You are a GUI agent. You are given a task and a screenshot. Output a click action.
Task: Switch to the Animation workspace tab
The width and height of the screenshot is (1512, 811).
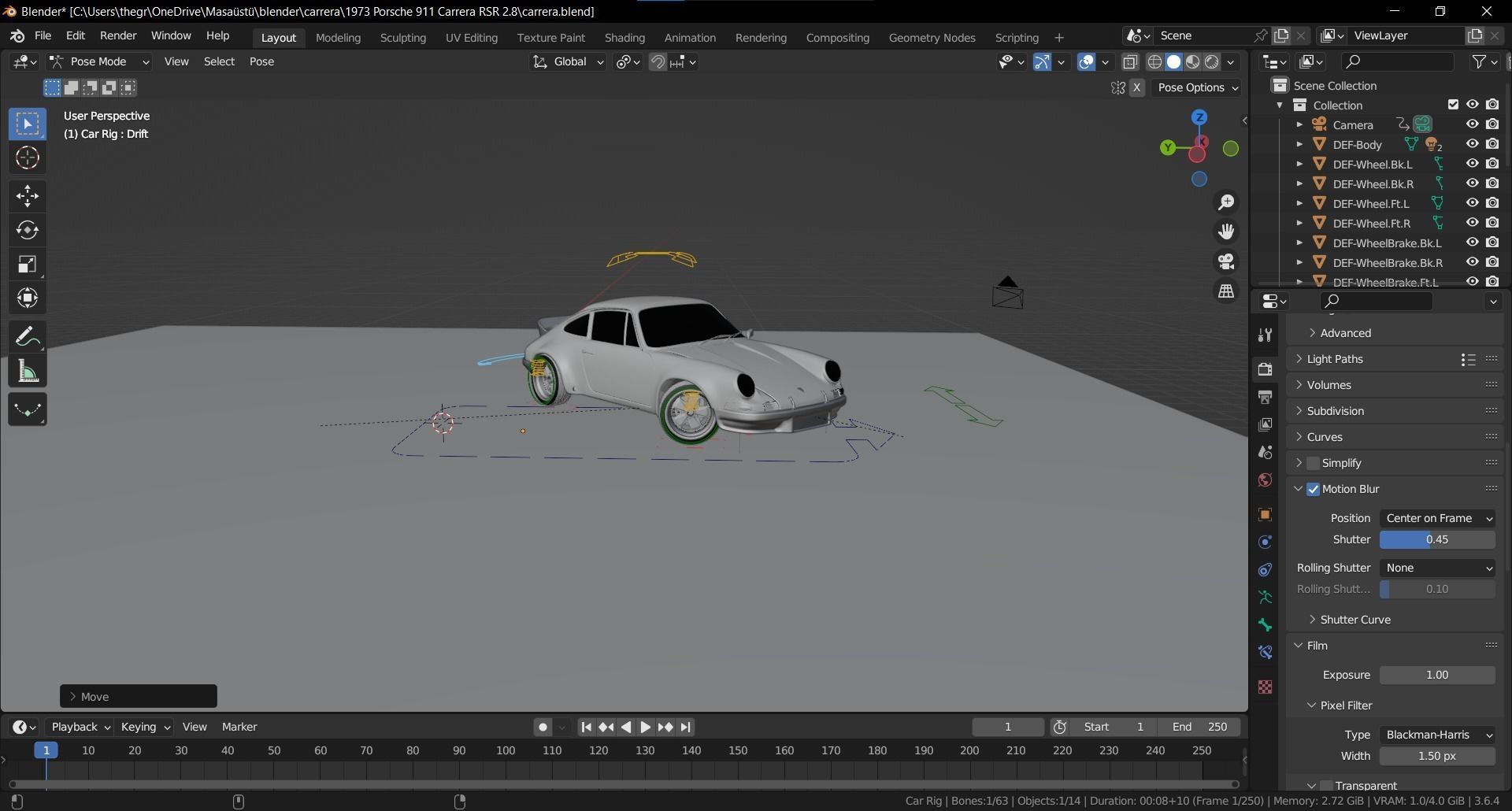click(x=690, y=38)
